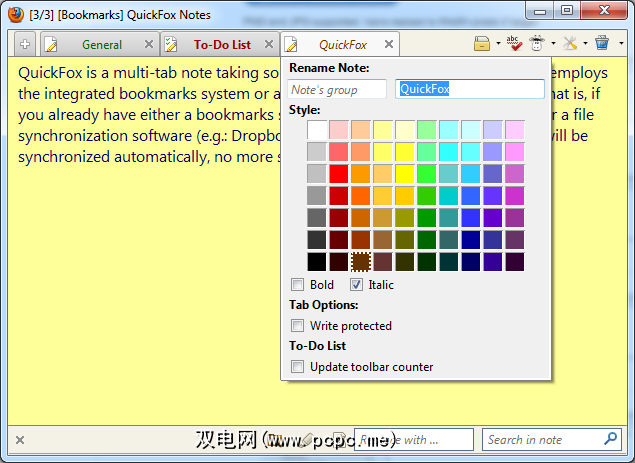Click the search magnifier icon in note search
Screen dimensions: 635x463
611,439
